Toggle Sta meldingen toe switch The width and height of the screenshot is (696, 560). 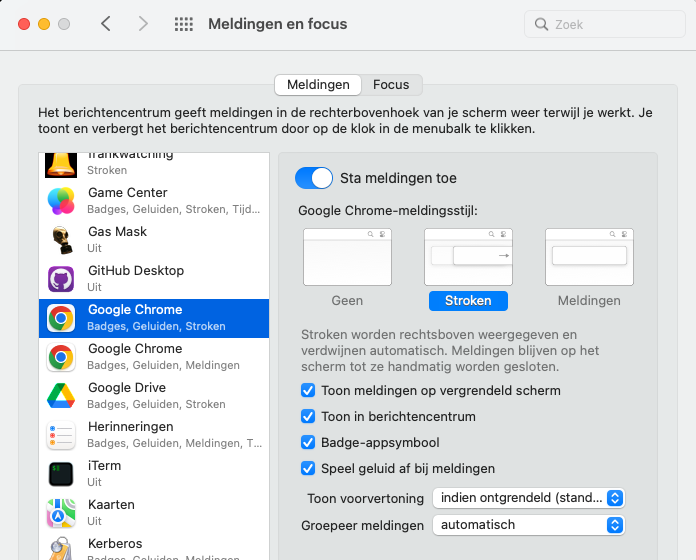tap(314, 178)
